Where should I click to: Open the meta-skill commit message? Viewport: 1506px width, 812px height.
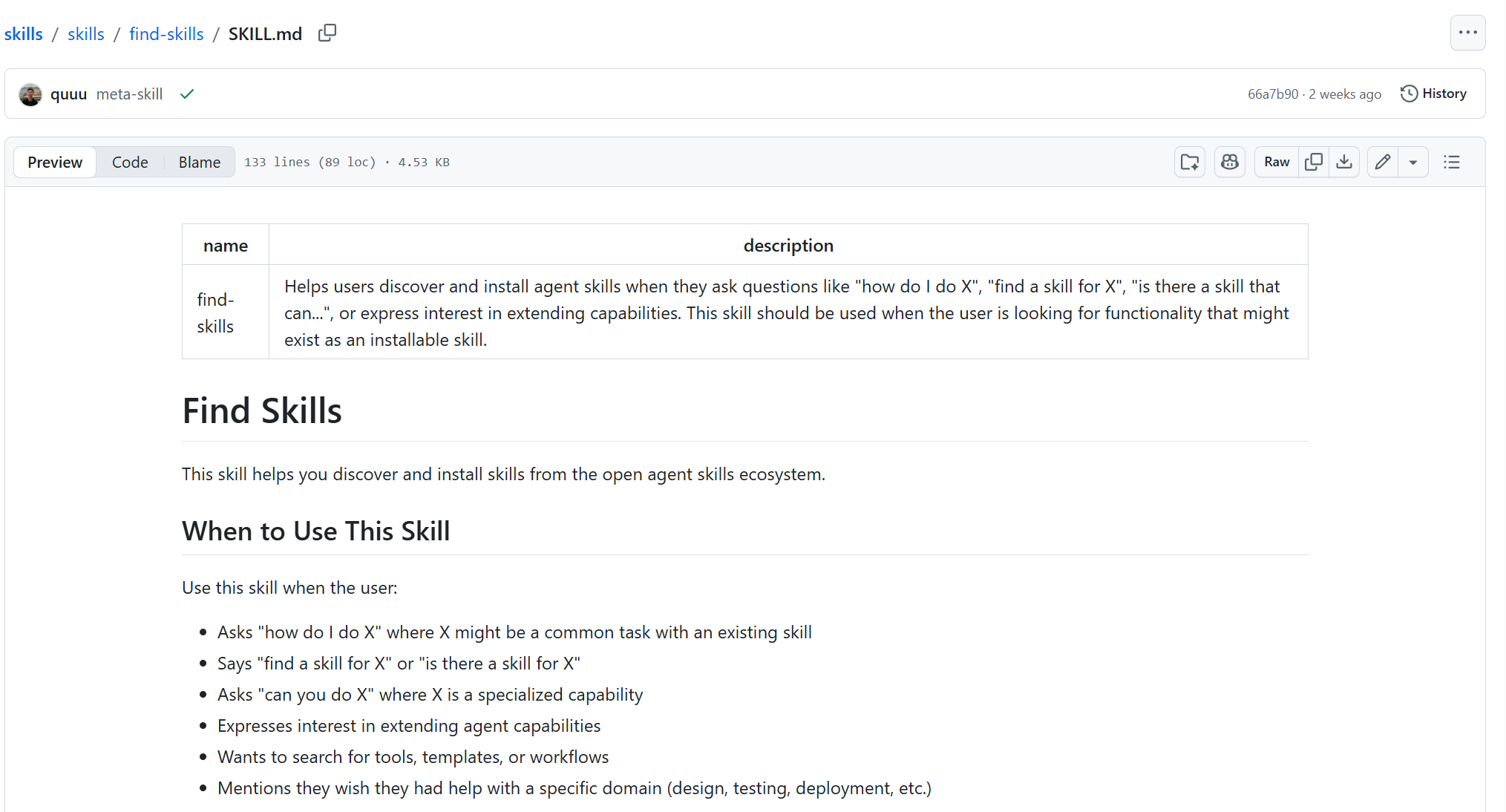pyautogui.click(x=129, y=94)
